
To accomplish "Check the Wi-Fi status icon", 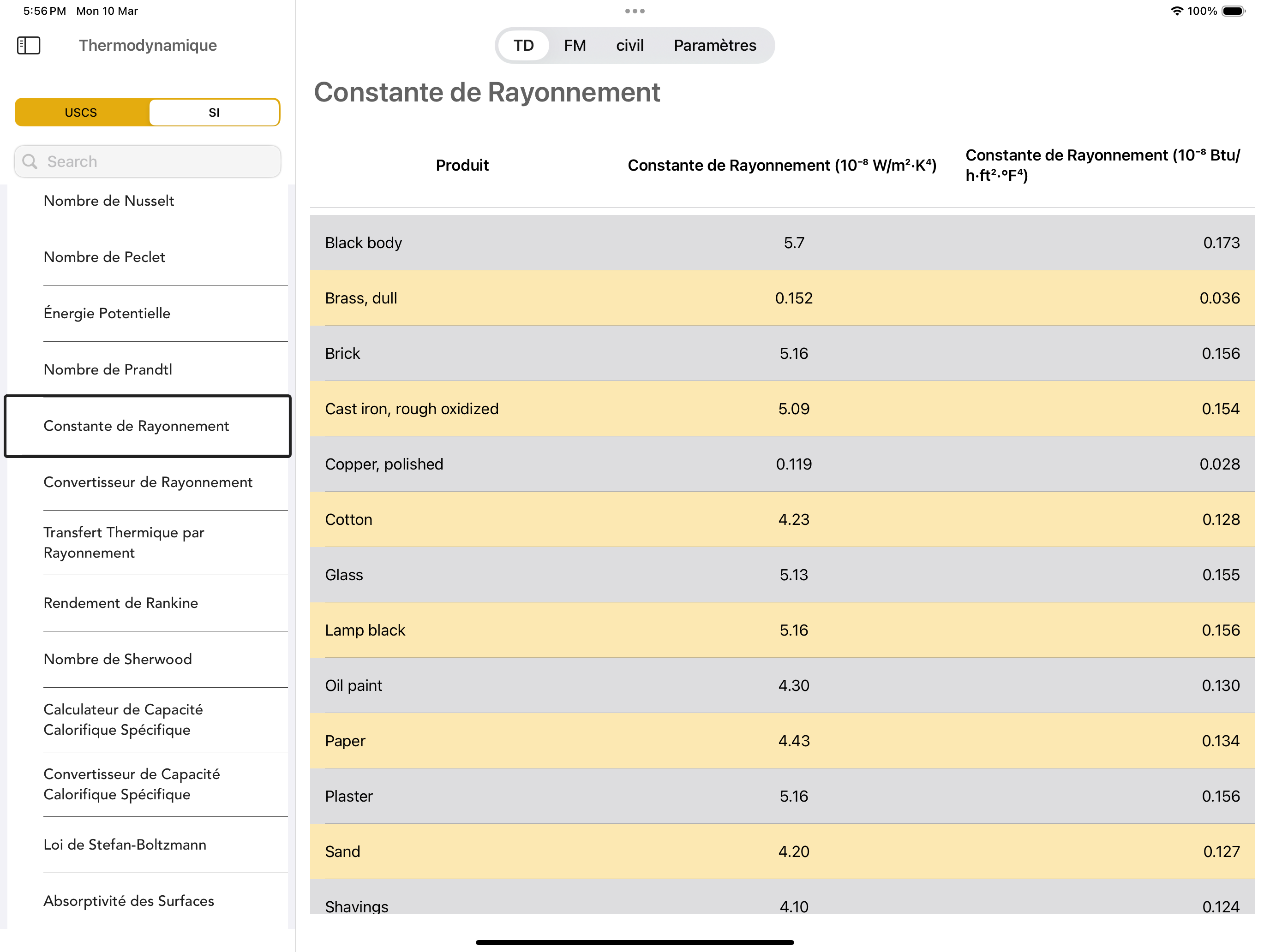I will coord(1176,11).
